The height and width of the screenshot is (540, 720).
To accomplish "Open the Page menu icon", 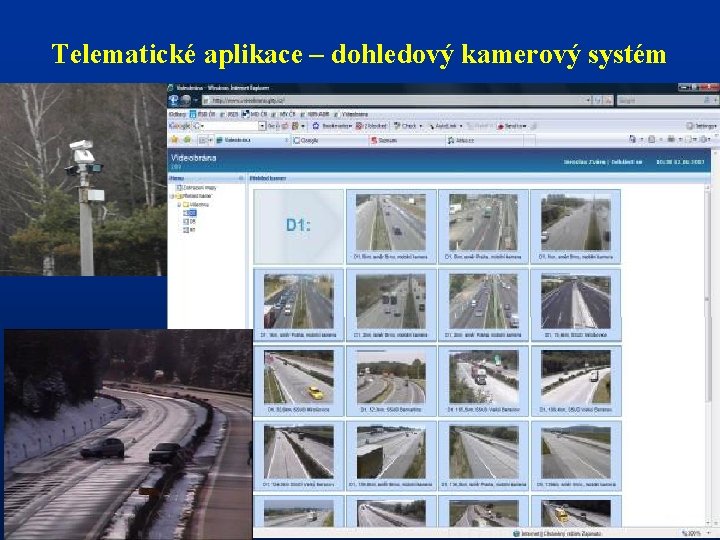I will (x=688, y=139).
